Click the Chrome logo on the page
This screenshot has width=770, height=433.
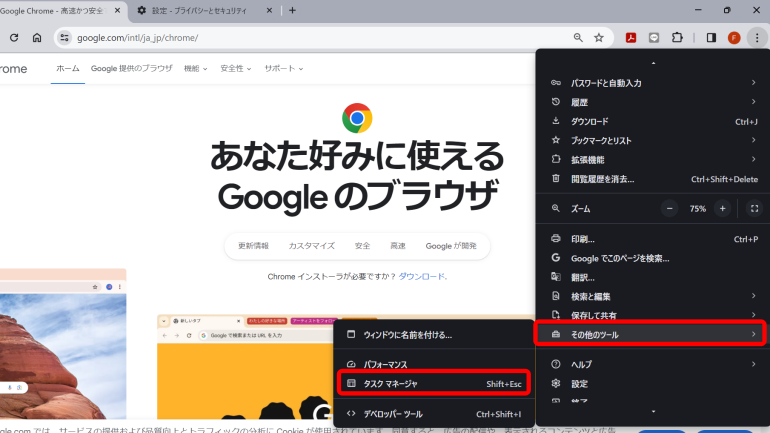[x=357, y=118]
